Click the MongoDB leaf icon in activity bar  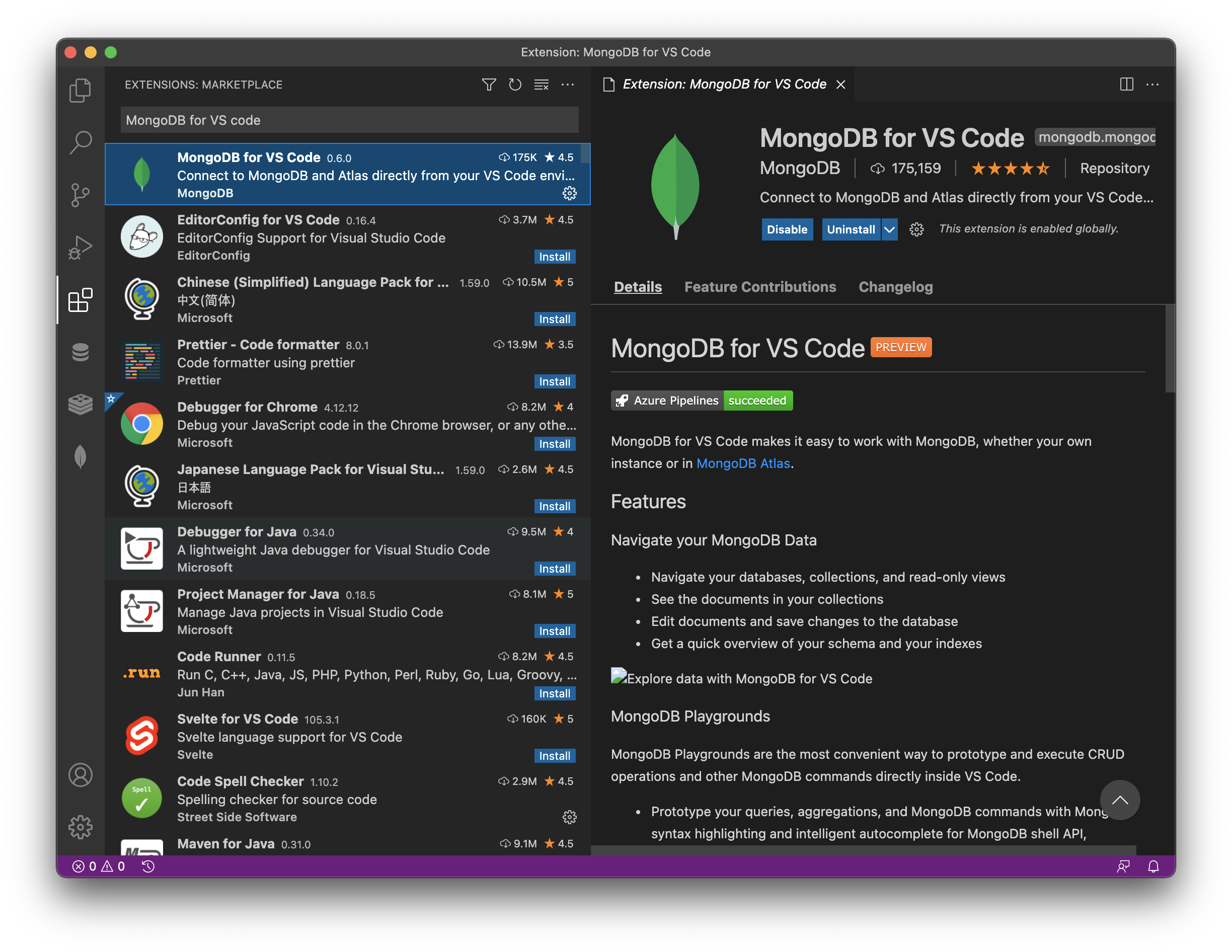[x=80, y=456]
